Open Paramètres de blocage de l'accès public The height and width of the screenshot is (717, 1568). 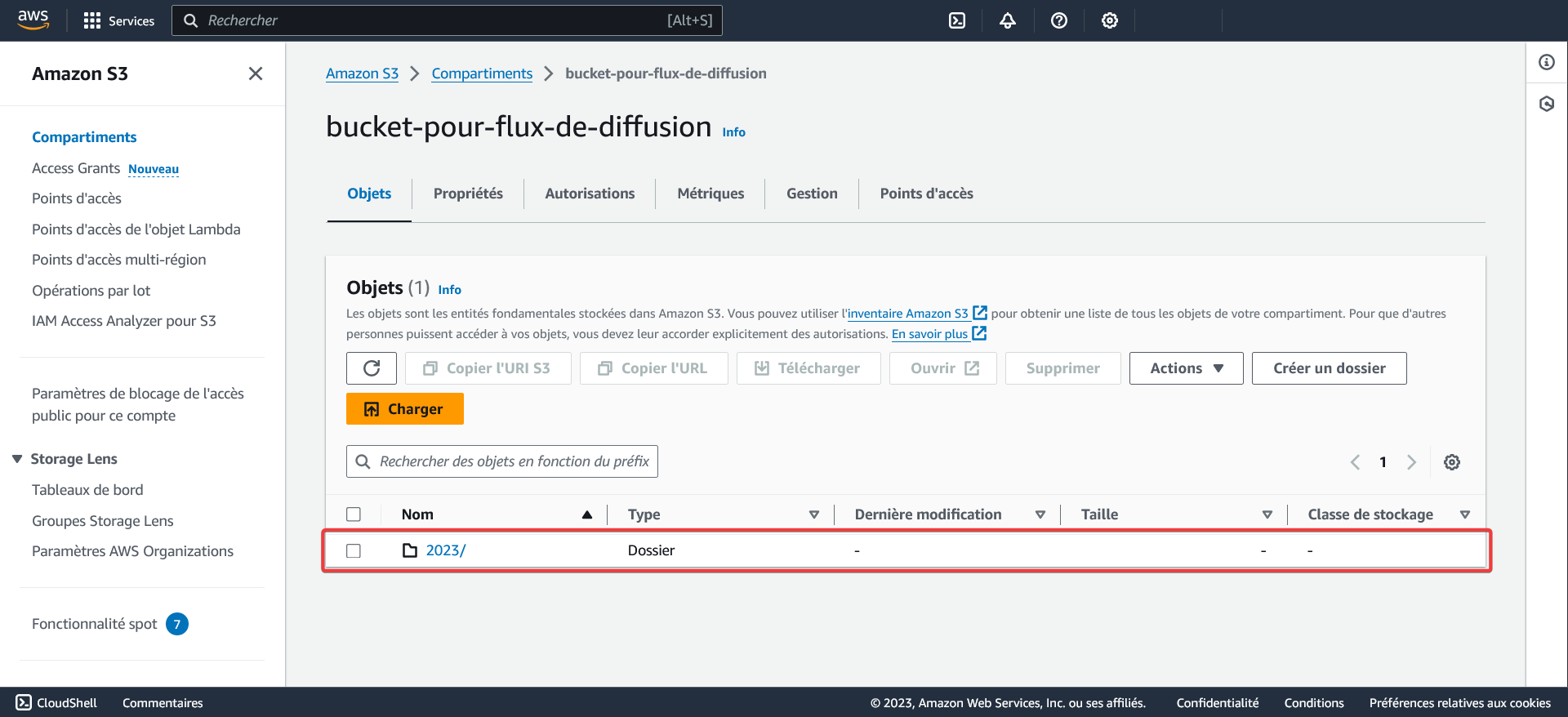click(138, 404)
